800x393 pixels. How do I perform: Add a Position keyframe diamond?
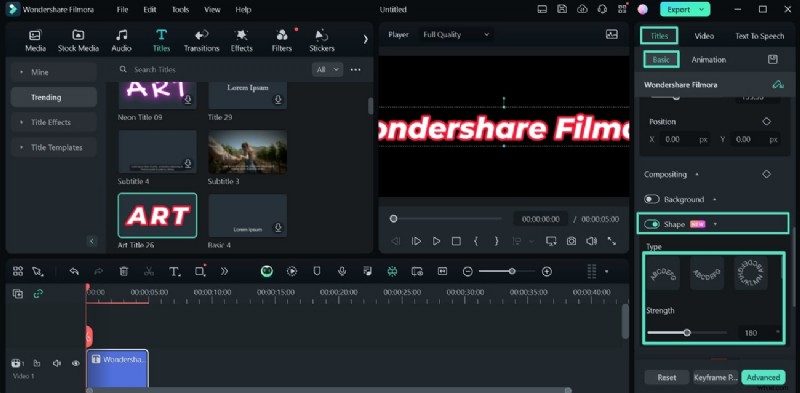click(766, 121)
